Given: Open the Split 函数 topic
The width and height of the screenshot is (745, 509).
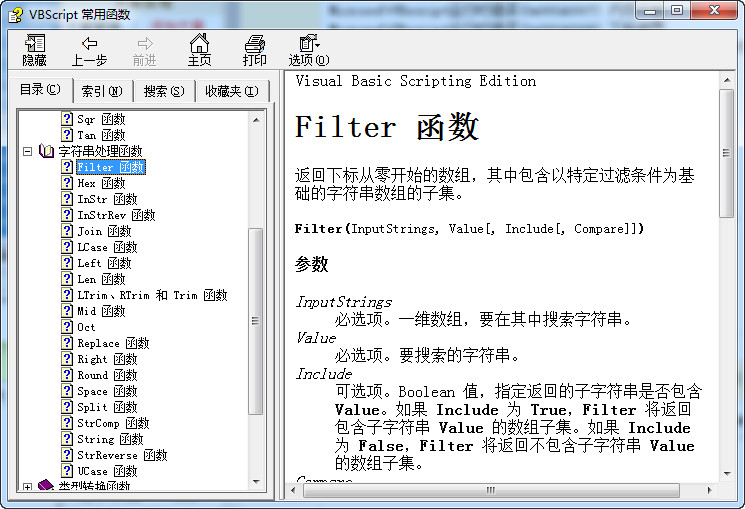Looking at the screenshot, I should [x=107, y=407].
